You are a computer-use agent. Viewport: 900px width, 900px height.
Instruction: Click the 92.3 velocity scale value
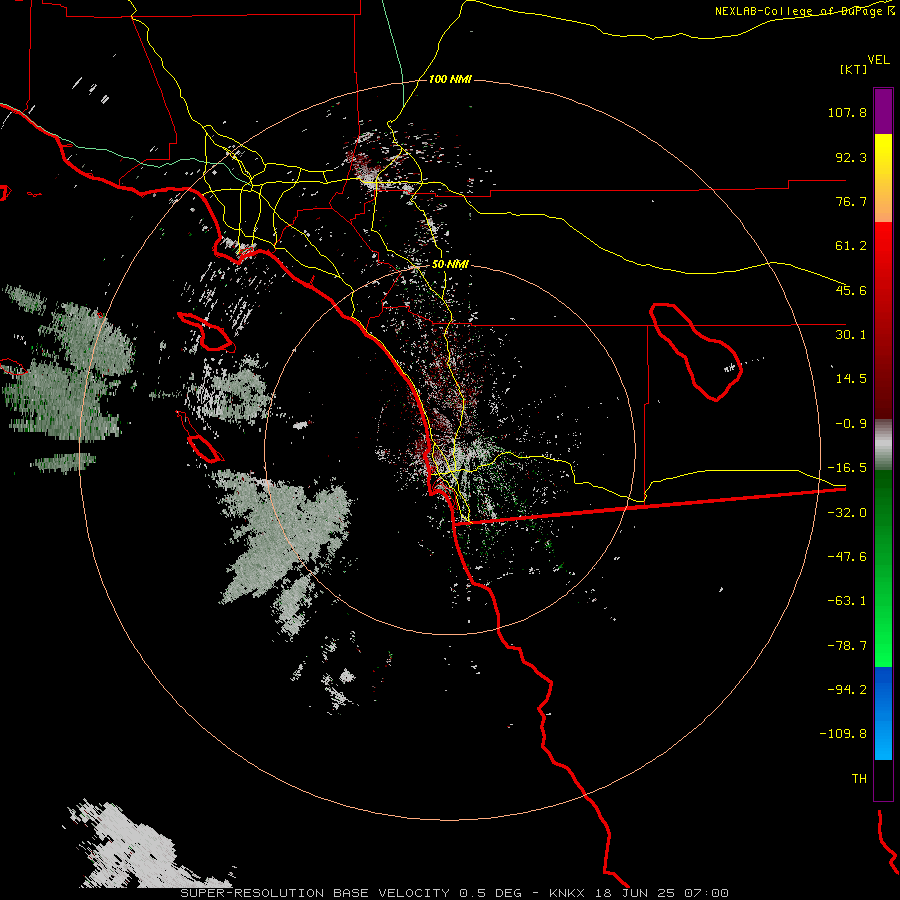tap(851, 157)
